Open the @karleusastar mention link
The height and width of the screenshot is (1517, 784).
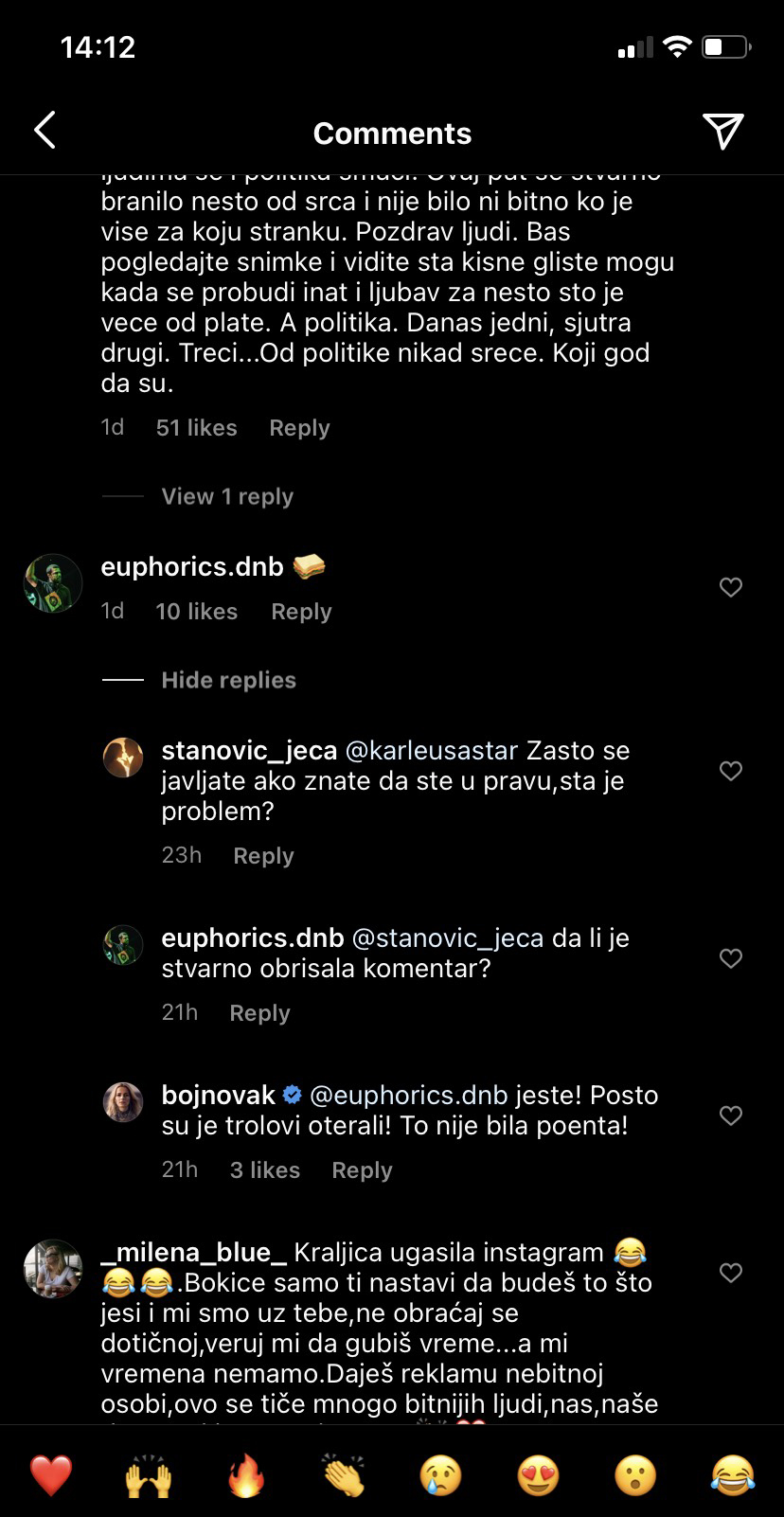coord(432,751)
